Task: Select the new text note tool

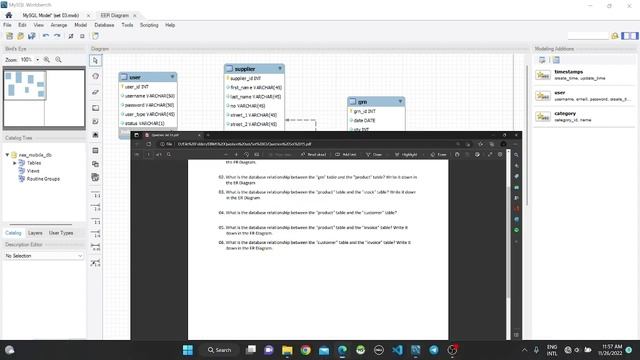Action: pyautogui.click(x=96, y=122)
